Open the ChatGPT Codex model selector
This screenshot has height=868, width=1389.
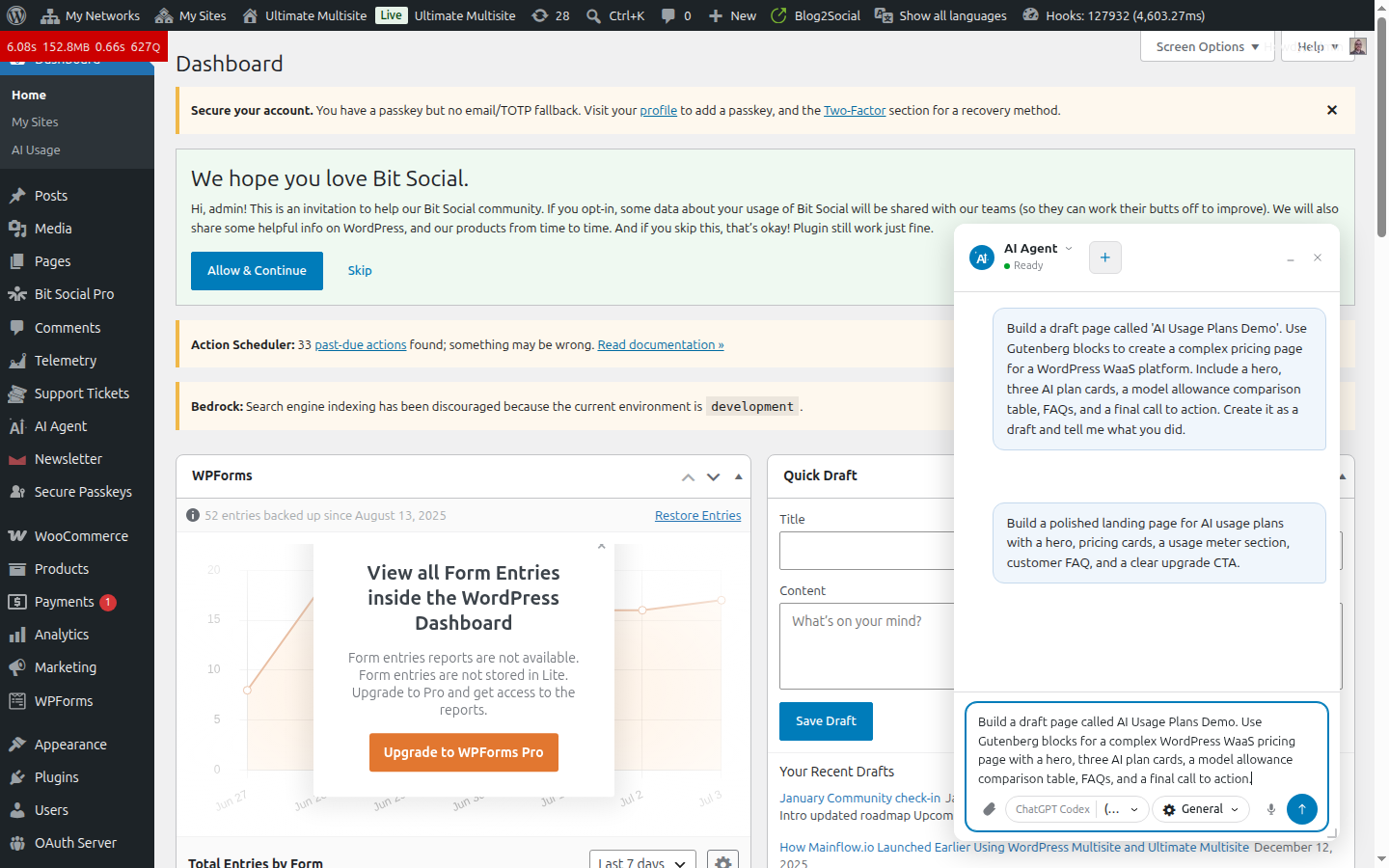(1076, 809)
